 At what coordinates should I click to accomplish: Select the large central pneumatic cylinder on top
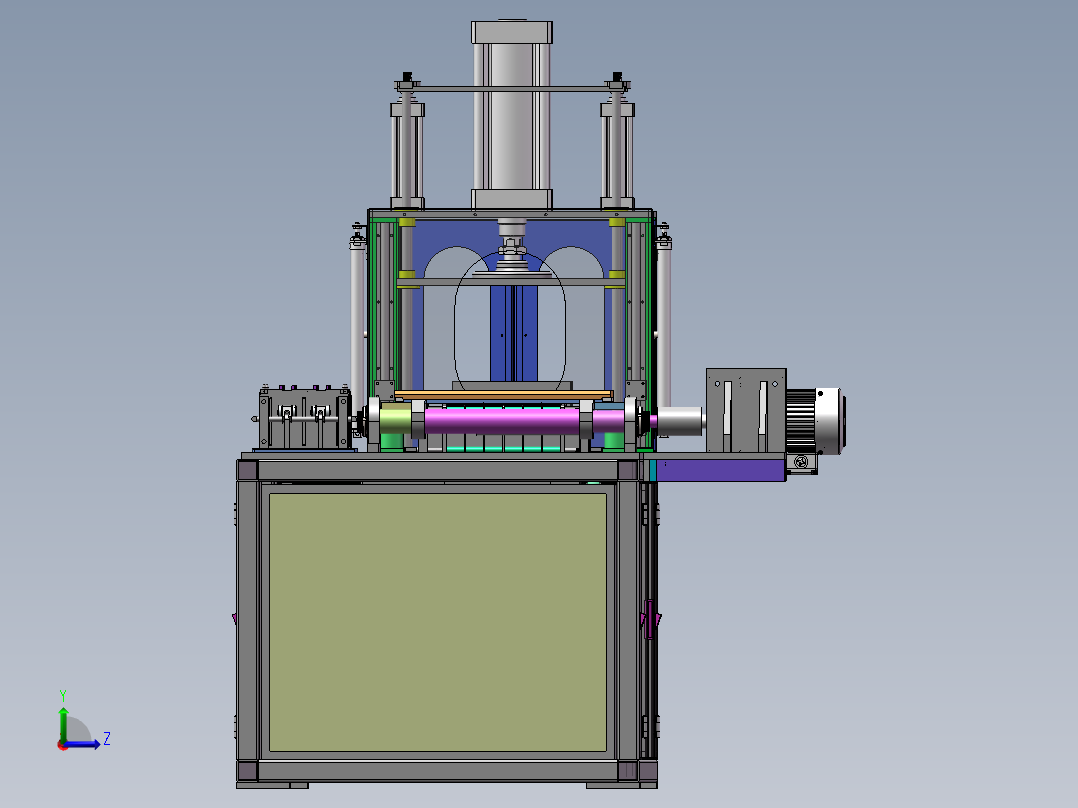(512, 115)
